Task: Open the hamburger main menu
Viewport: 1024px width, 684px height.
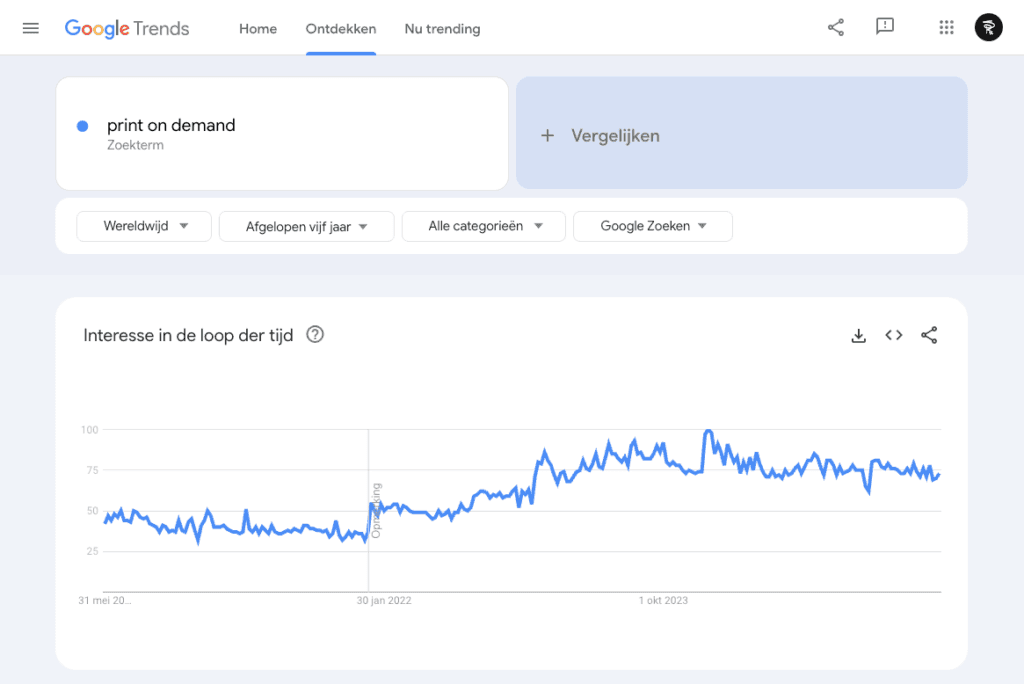Action: 30,28
